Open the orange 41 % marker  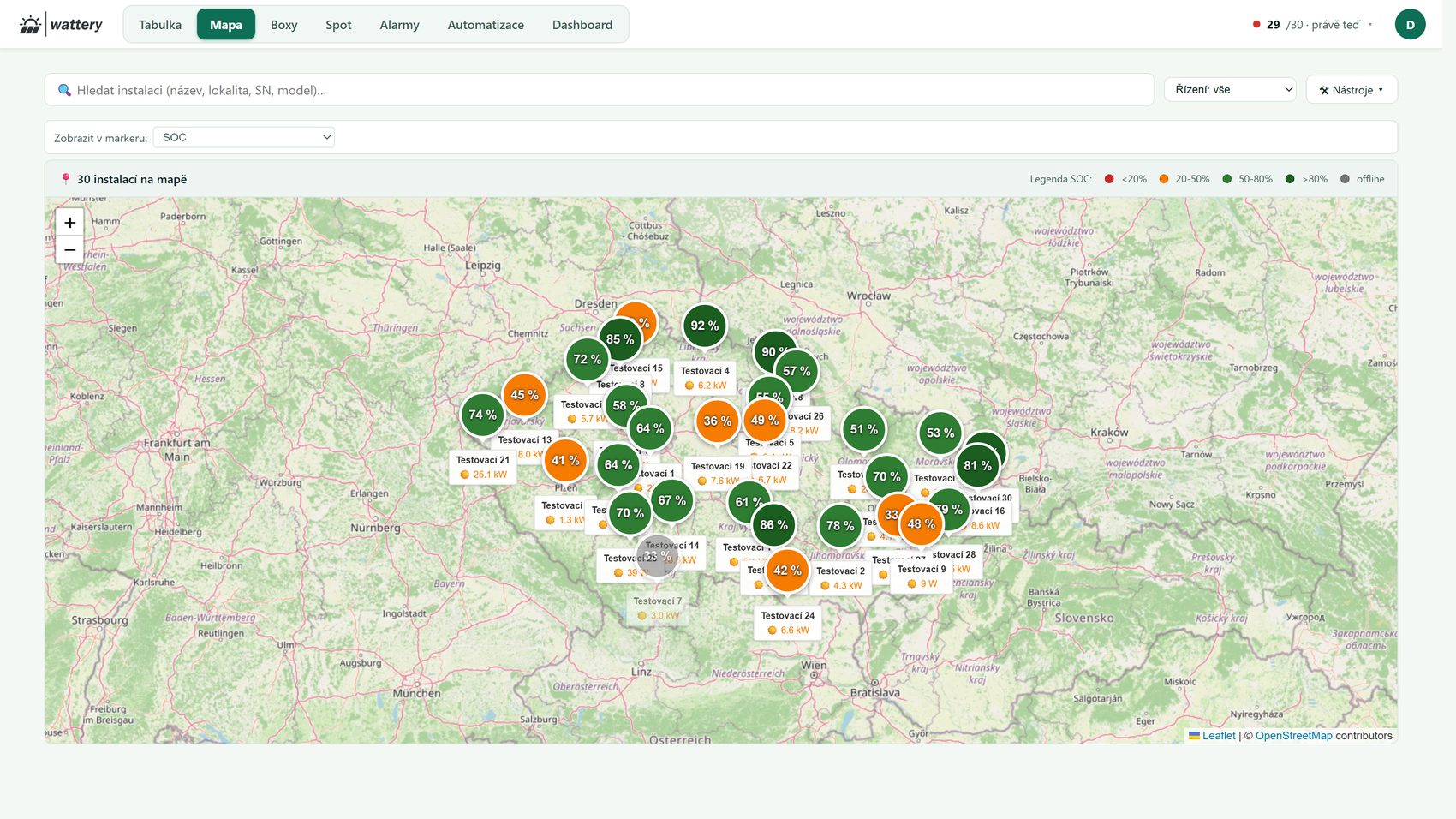pos(565,461)
